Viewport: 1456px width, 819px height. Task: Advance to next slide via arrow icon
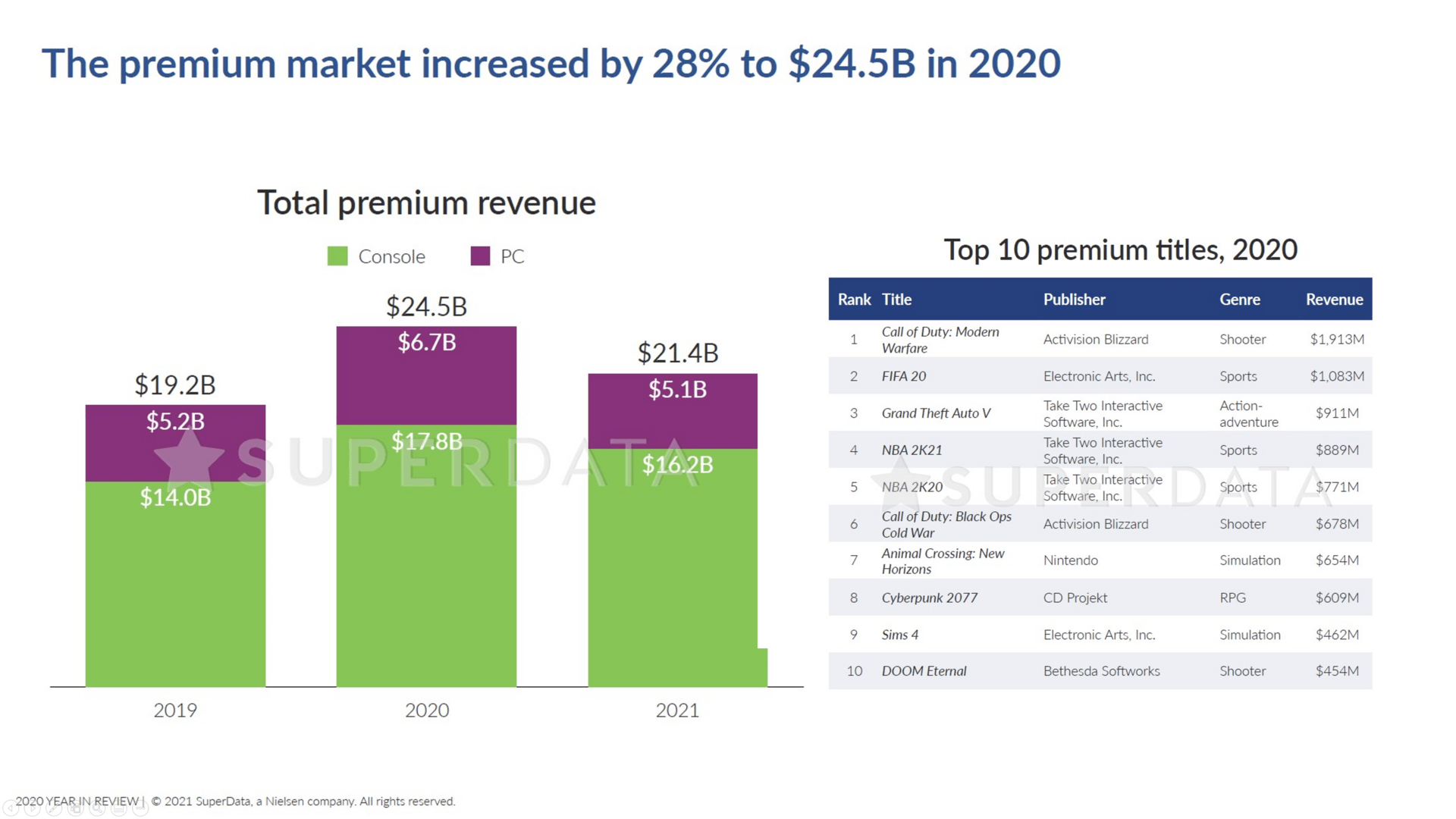(33, 809)
